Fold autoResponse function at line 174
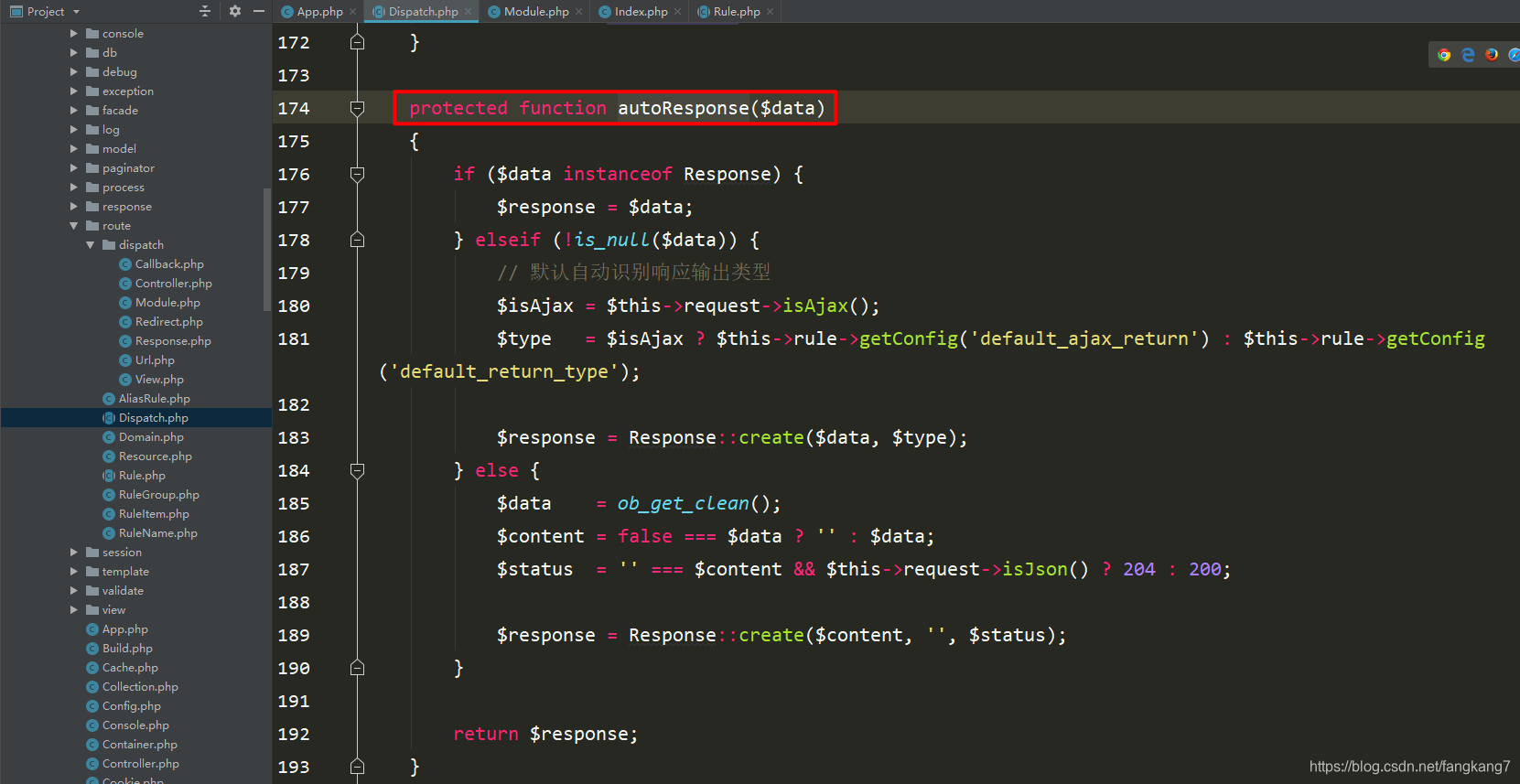This screenshot has height=784, width=1520. [x=358, y=108]
